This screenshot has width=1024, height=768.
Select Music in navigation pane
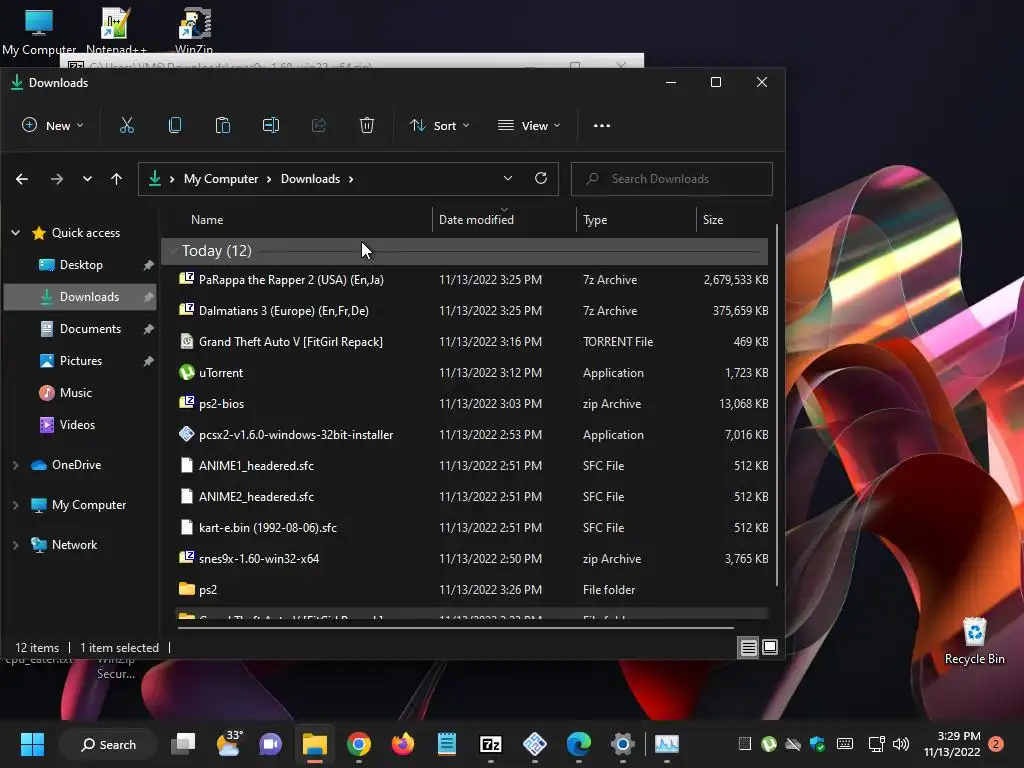pos(81,392)
